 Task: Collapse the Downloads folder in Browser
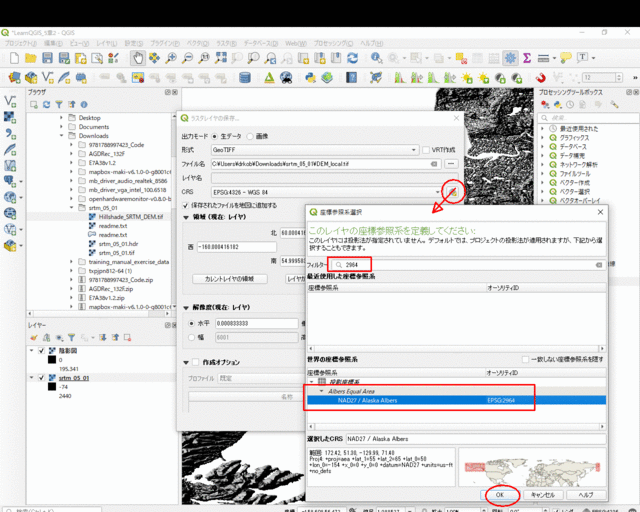[x=62, y=136]
